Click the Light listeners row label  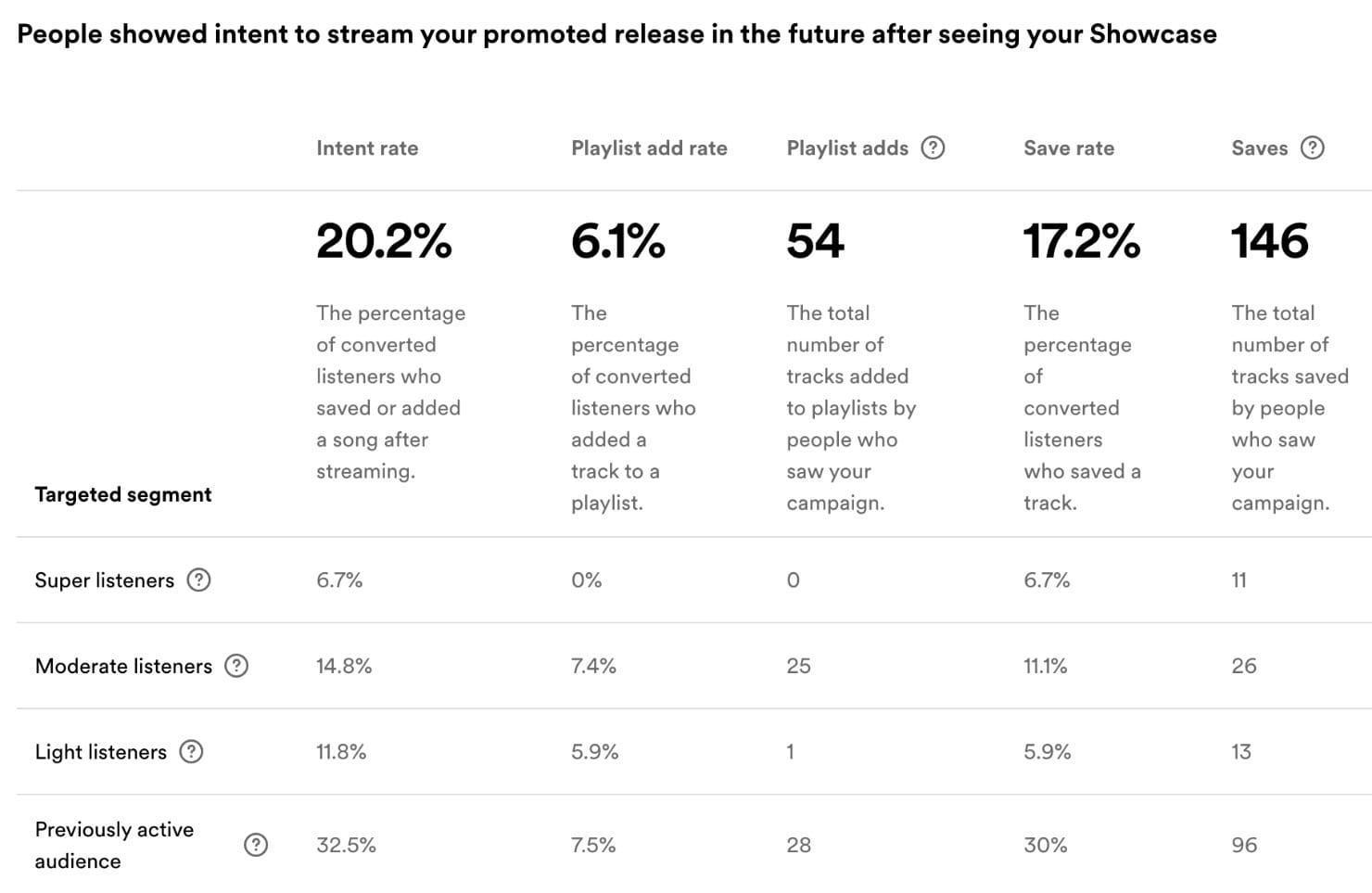101,752
